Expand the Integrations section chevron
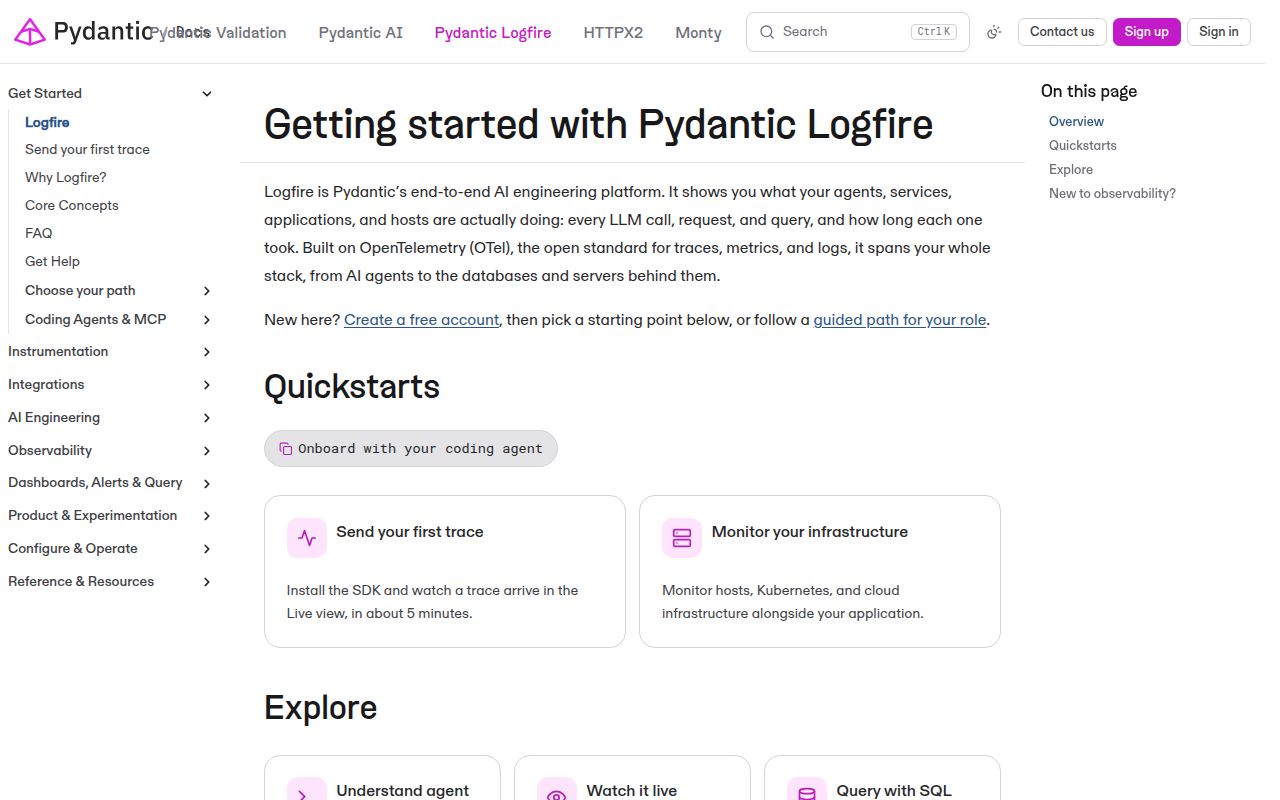 pyautogui.click(x=207, y=385)
